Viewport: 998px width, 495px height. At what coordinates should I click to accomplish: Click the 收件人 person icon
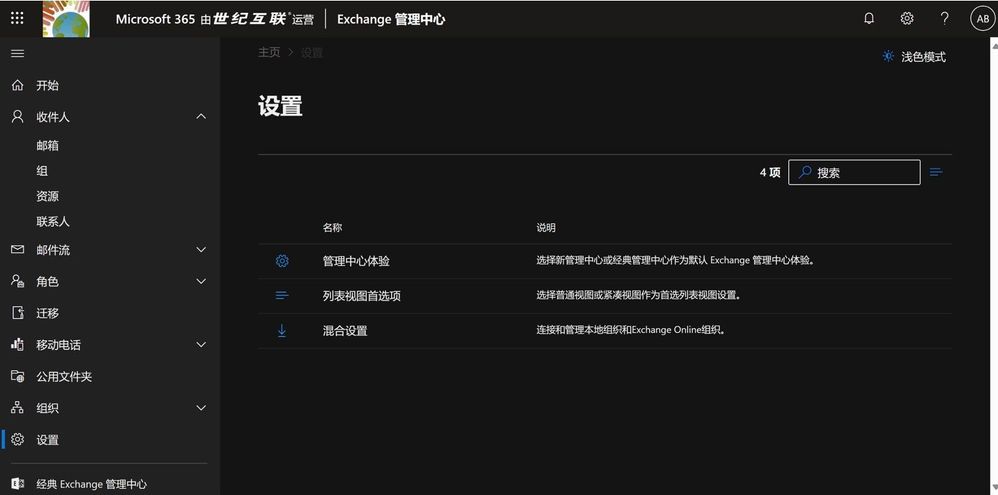coord(18,116)
